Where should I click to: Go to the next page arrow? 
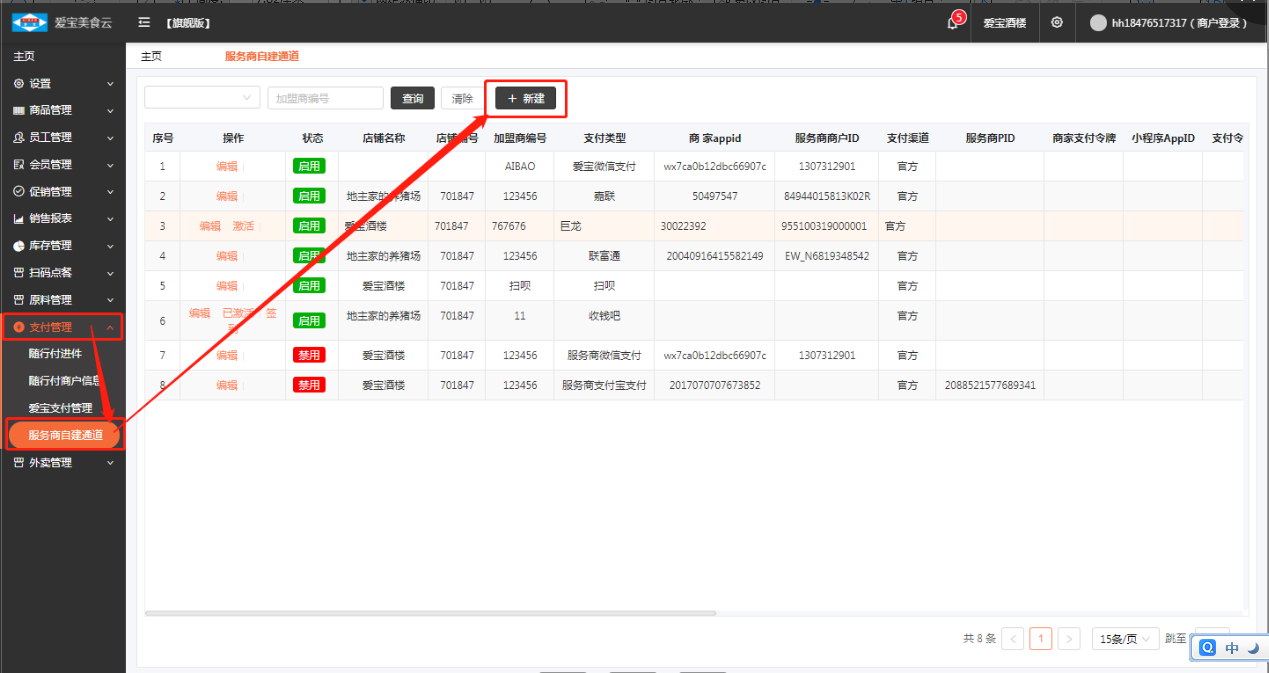(x=1069, y=639)
